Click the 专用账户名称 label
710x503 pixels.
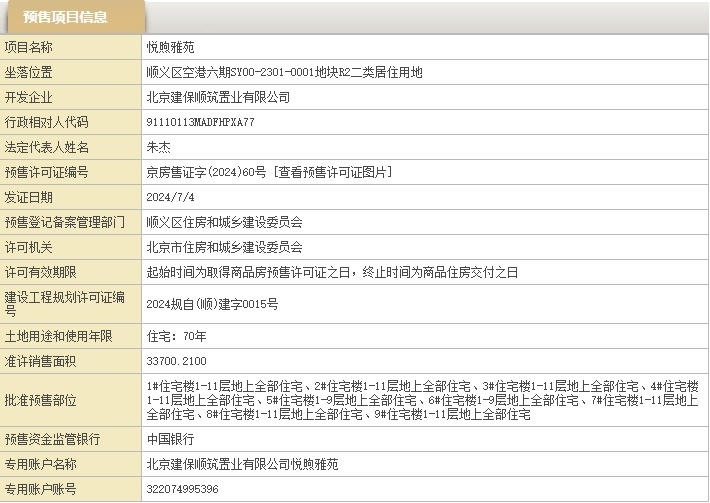point(41,464)
